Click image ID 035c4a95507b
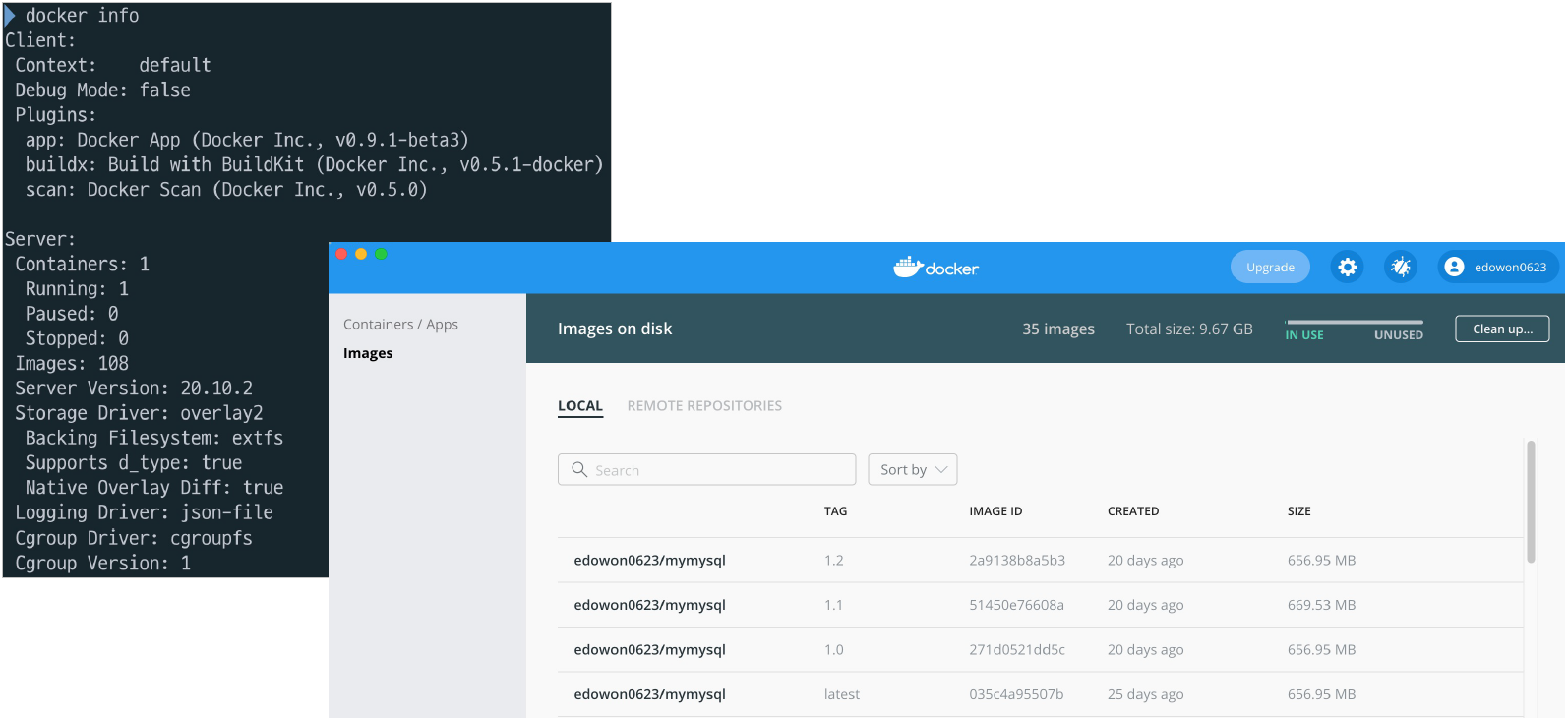Screen dimensions: 1568x718 (x=1016, y=694)
